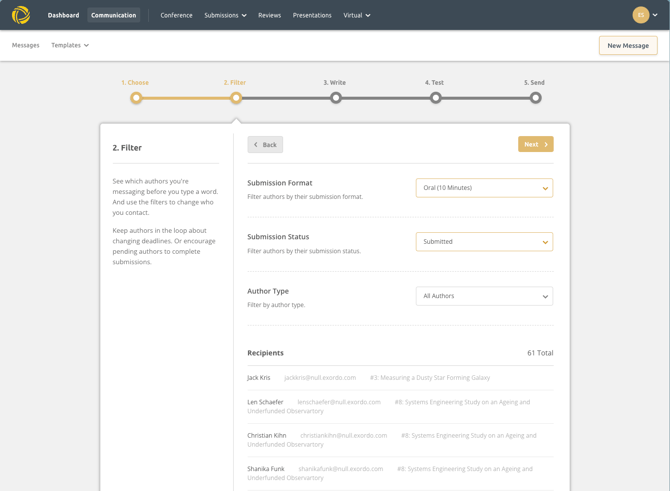Open the Conference page
This screenshot has height=491, width=670.
[x=176, y=15]
